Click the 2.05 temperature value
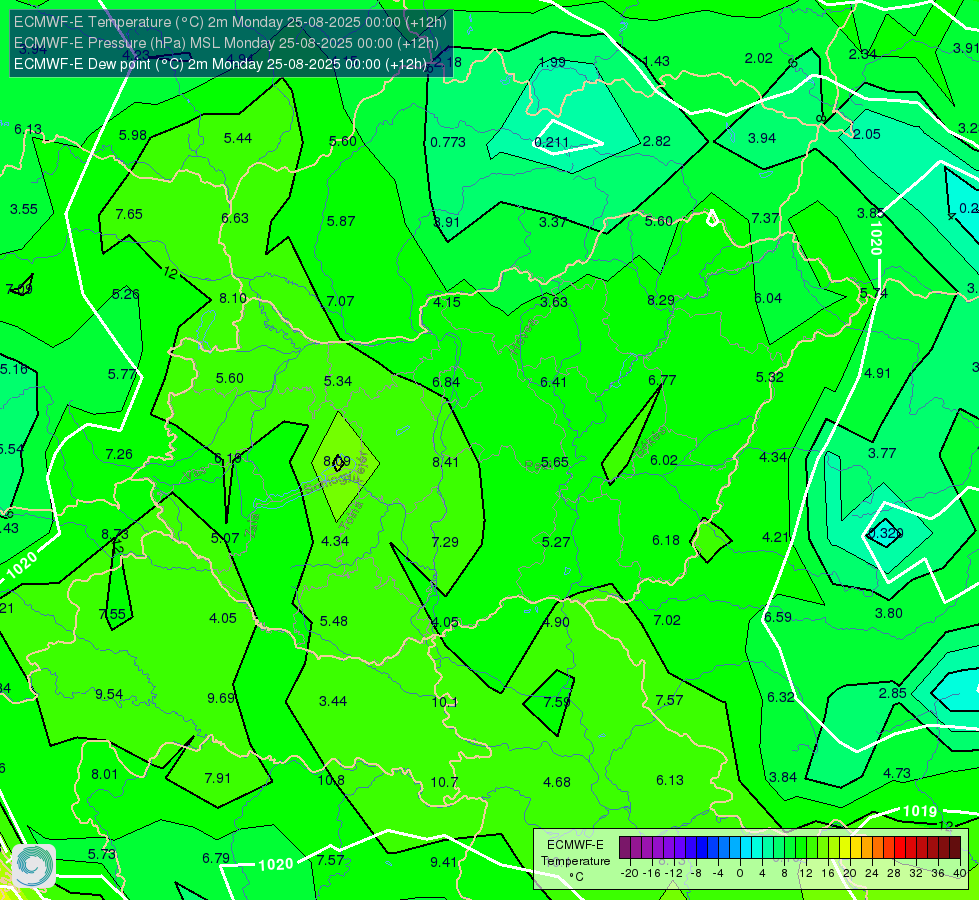Viewport: 979px width, 900px height. [867, 134]
